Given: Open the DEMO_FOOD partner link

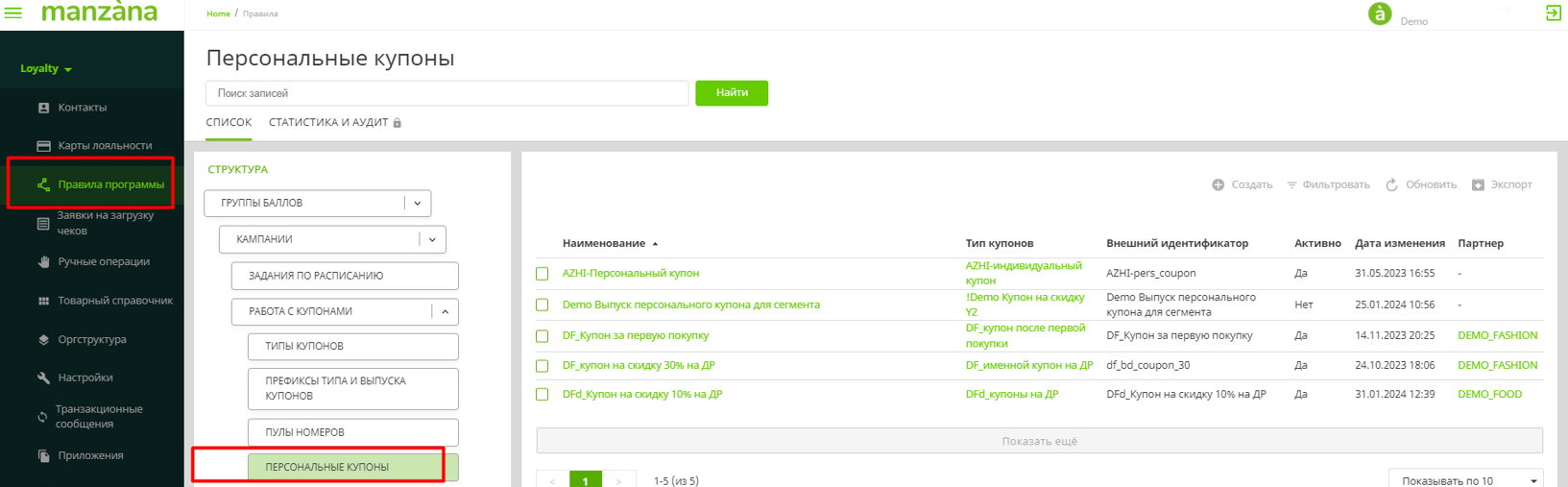Looking at the screenshot, I should [1489, 394].
